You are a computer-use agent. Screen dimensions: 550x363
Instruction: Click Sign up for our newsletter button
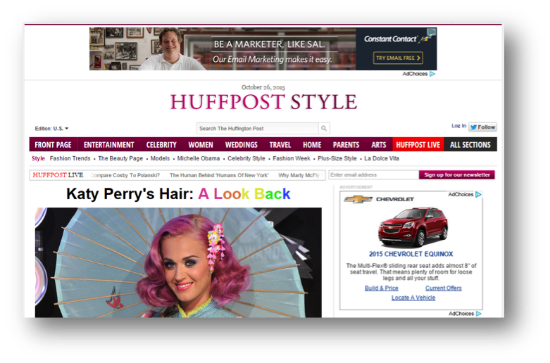click(x=457, y=175)
